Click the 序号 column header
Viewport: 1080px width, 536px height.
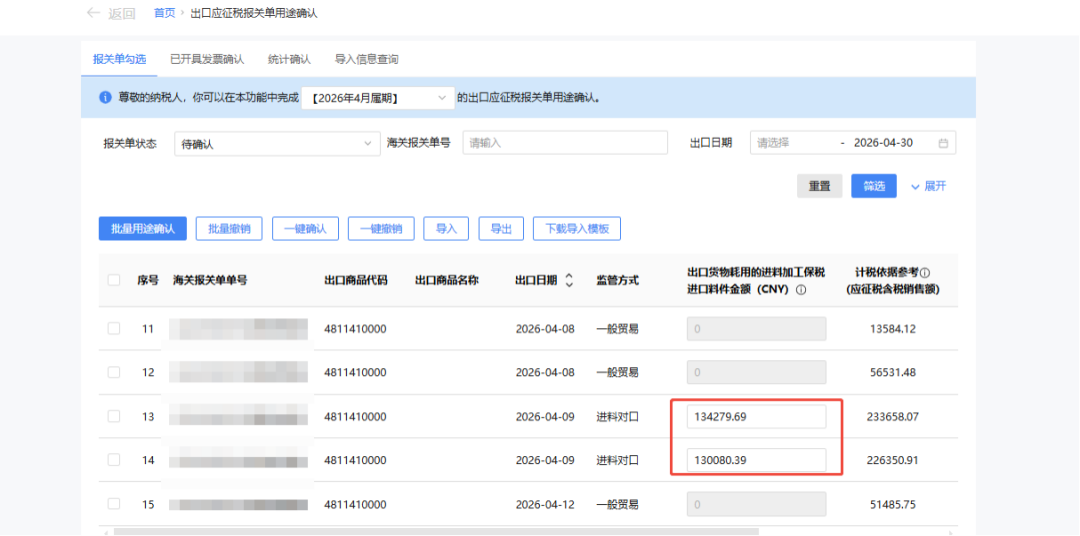click(x=148, y=280)
